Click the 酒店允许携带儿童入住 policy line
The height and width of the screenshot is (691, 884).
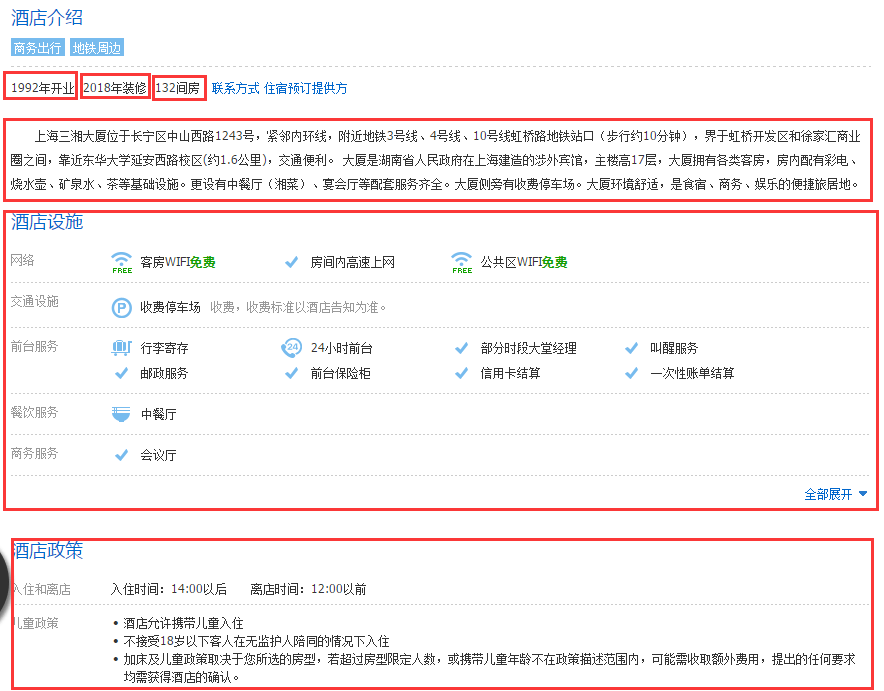[183, 623]
